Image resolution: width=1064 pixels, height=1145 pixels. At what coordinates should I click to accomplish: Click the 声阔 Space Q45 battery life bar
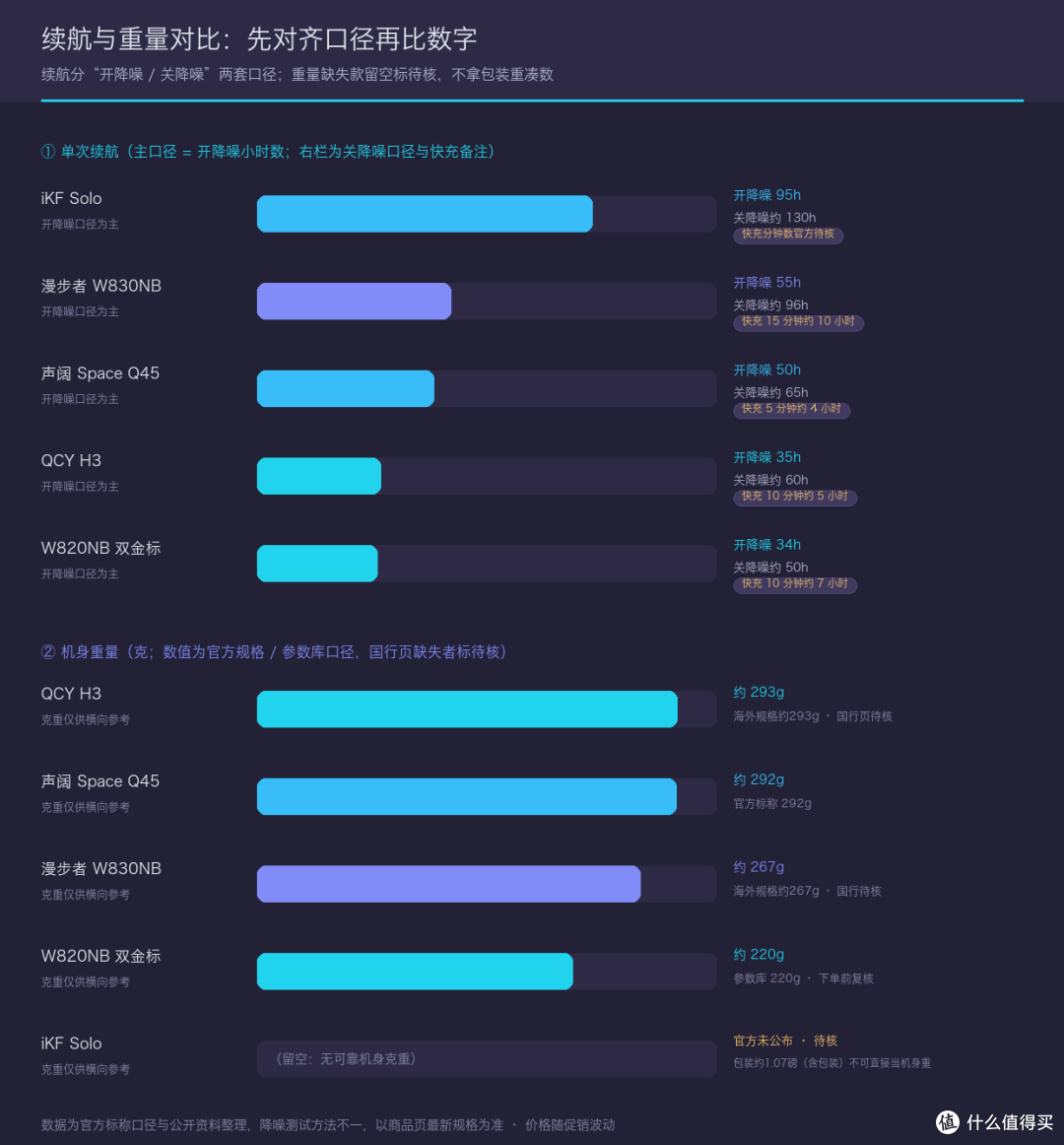(x=487, y=388)
